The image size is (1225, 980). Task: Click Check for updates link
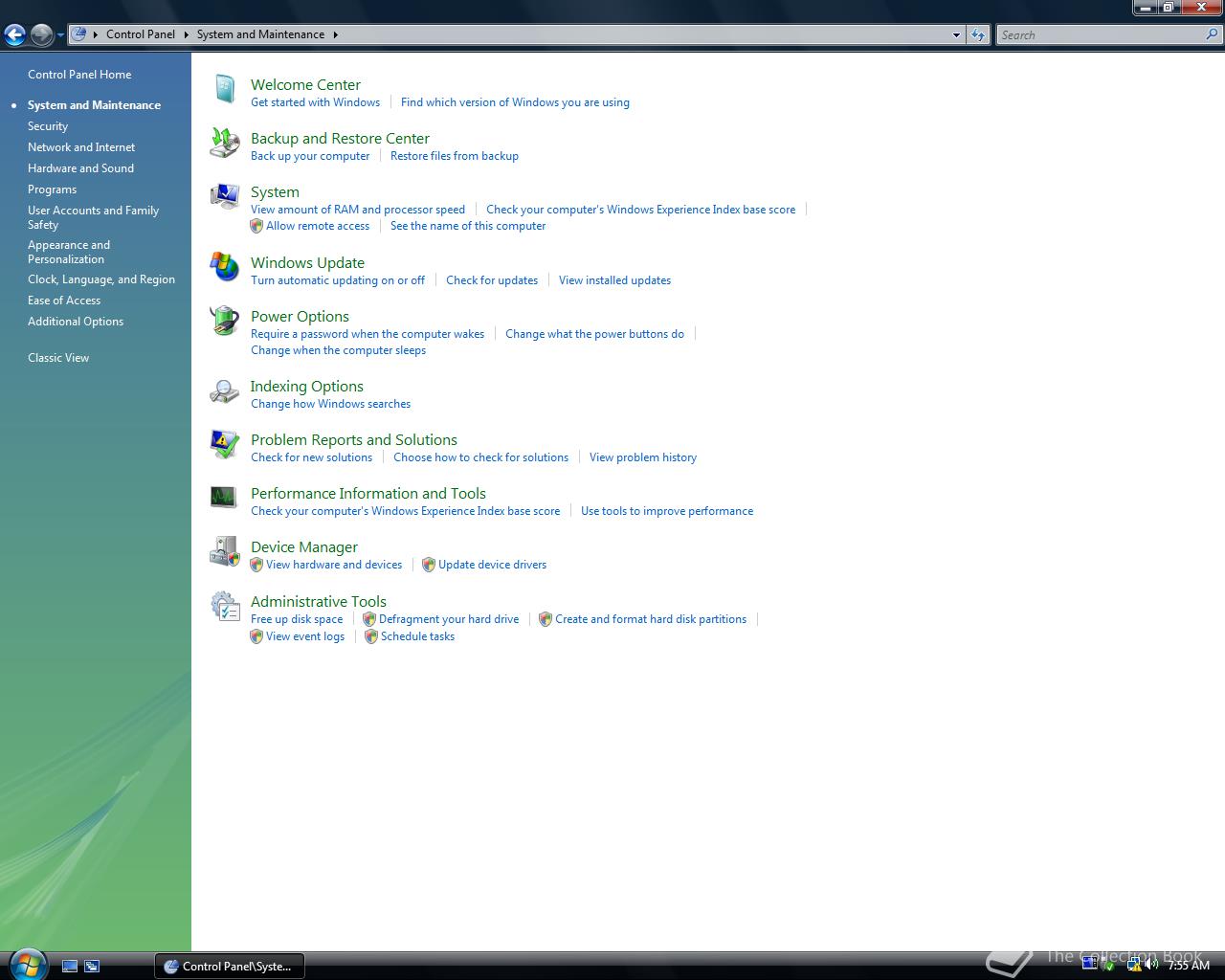492,280
